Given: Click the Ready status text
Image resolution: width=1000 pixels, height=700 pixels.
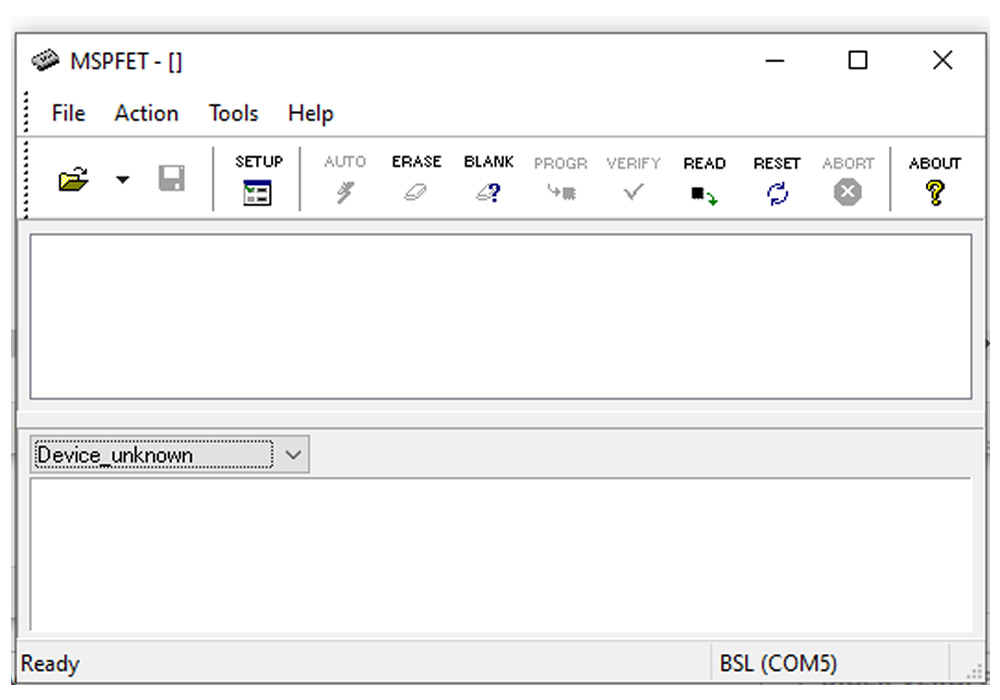Looking at the screenshot, I should pos(50,664).
